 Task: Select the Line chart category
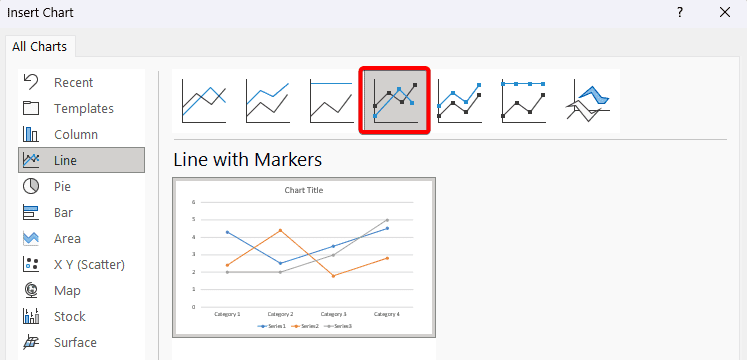(81, 160)
